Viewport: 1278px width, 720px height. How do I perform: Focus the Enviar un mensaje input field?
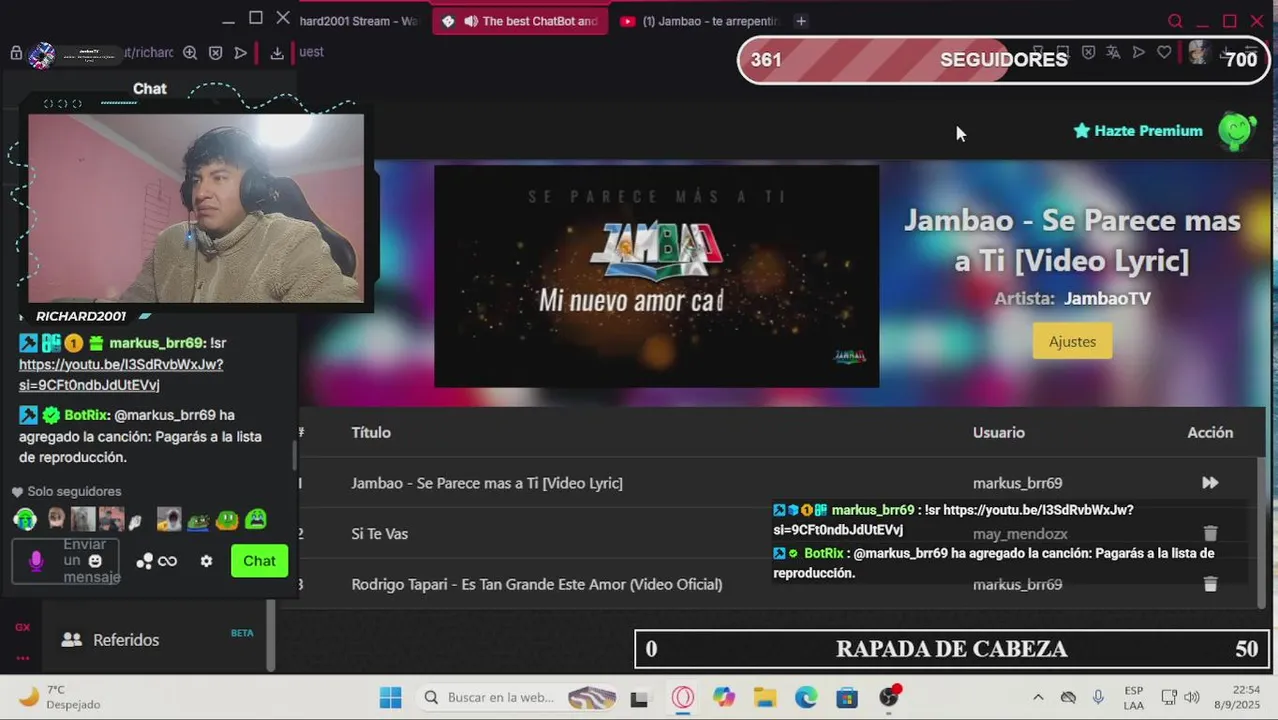pyautogui.click(x=65, y=561)
